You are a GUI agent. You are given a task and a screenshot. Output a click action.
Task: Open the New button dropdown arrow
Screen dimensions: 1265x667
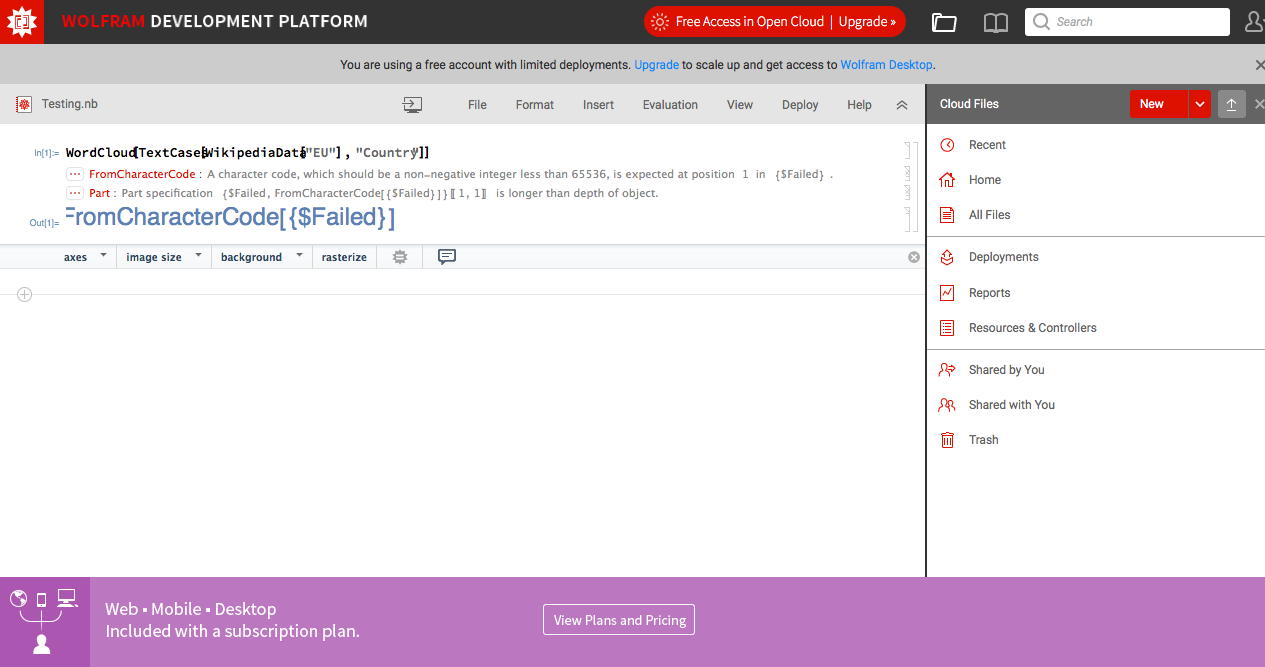[x=1200, y=104]
